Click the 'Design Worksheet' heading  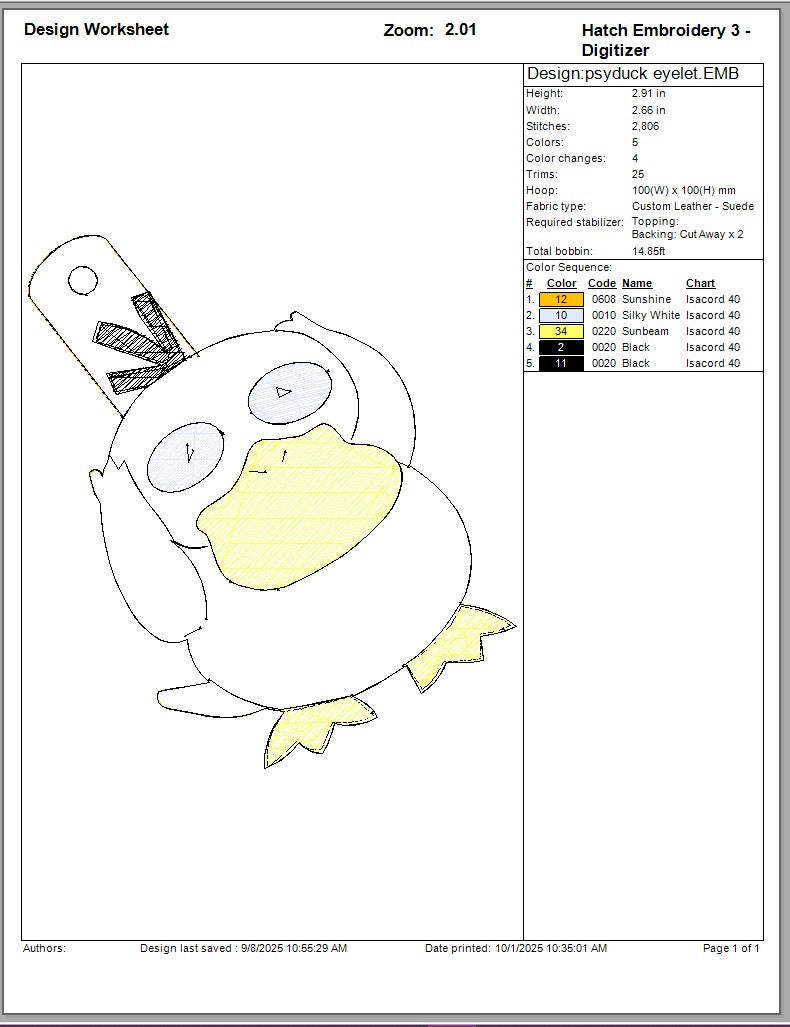click(x=96, y=29)
